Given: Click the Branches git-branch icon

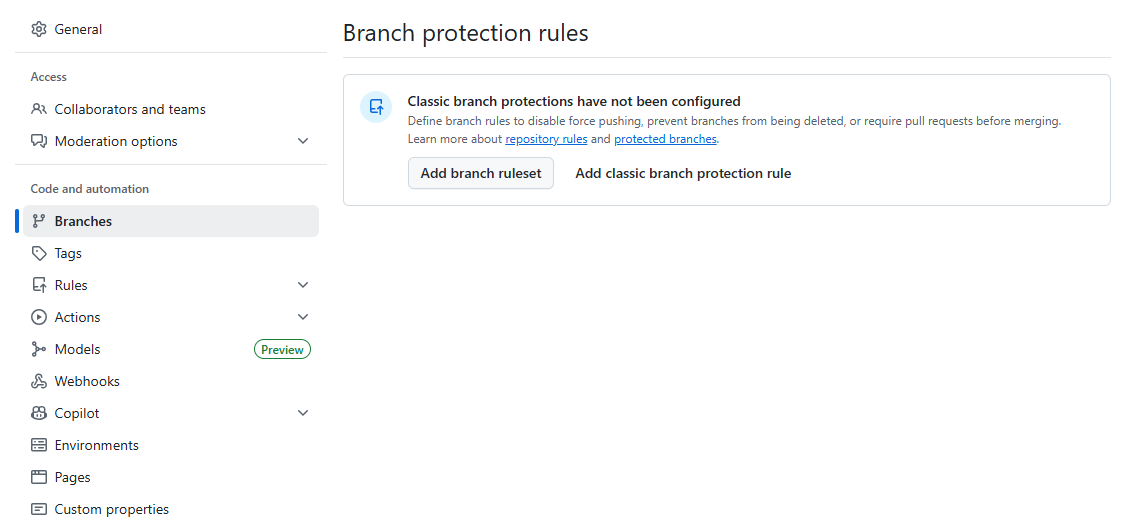Looking at the screenshot, I should pyautogui.click(x=39, y=221).
